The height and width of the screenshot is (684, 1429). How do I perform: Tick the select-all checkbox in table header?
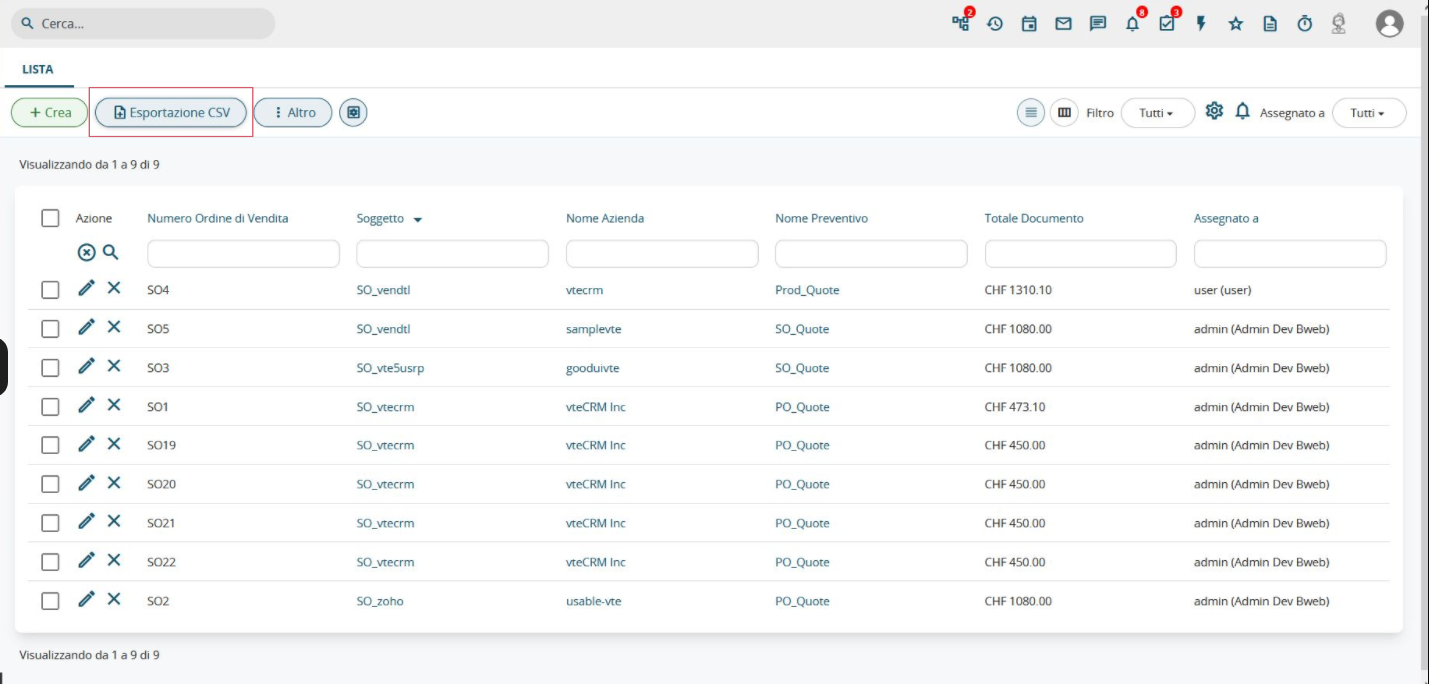[50, 218]
